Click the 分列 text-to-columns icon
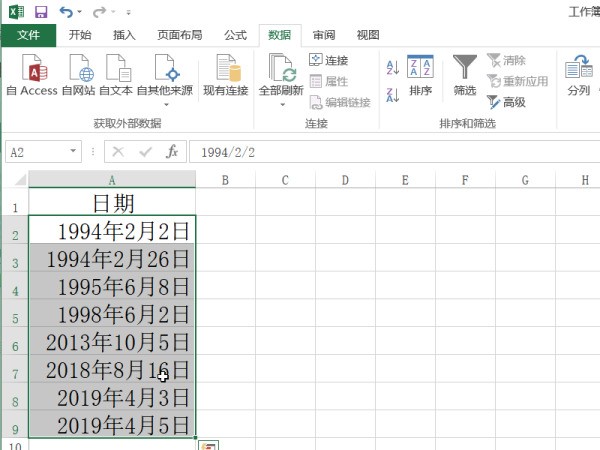Screen dimensions: 600x450 [x=578, y=74]
